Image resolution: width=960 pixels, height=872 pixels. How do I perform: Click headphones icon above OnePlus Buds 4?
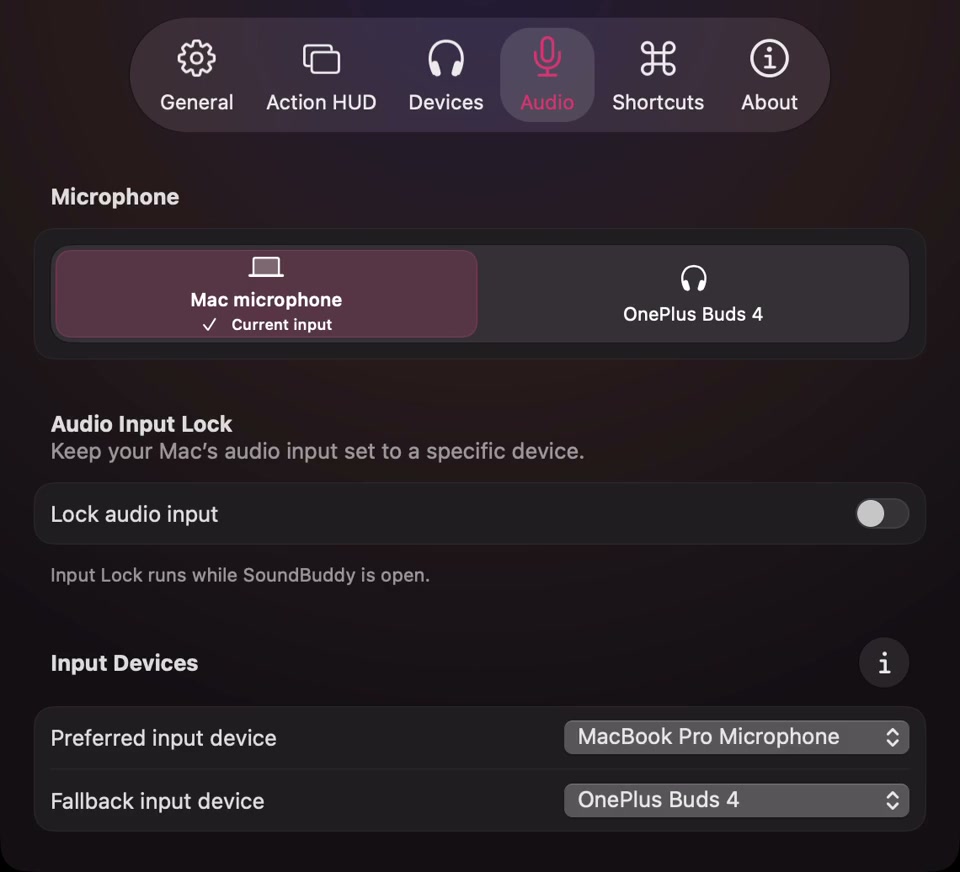[693, 279]
